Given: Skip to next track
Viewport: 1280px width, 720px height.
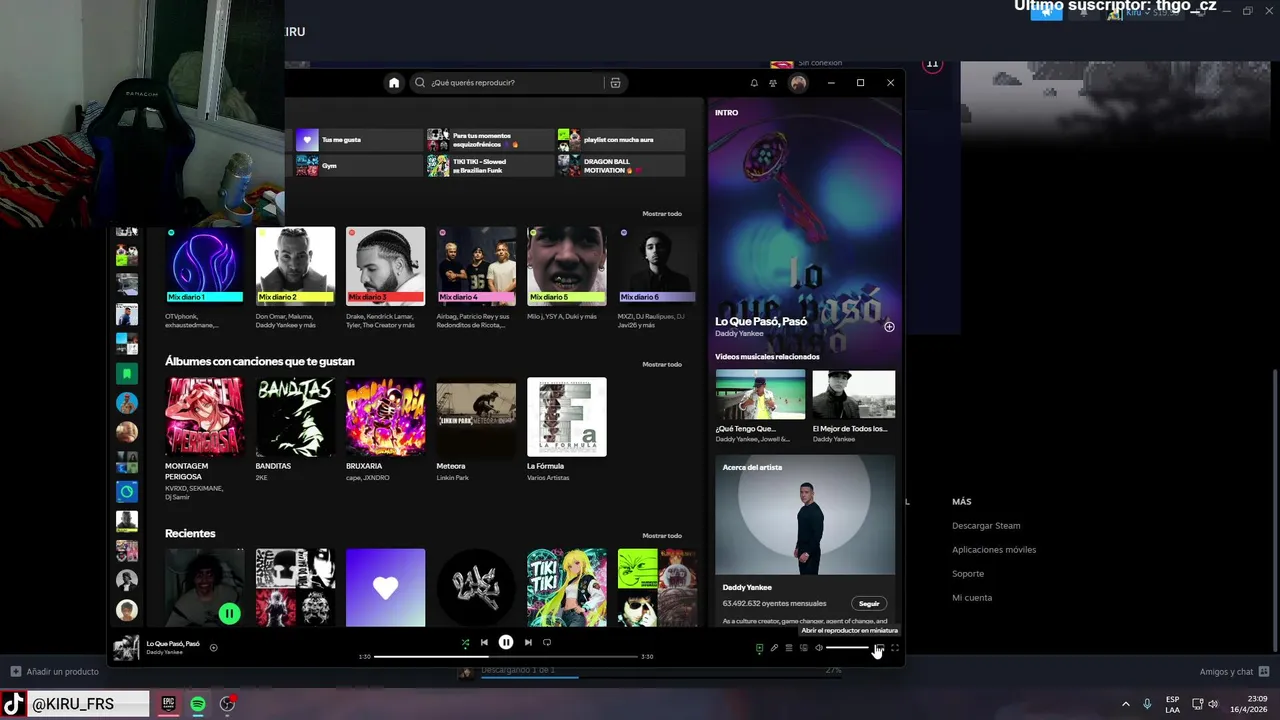Looking at the screenshot, I should pyautogui.click(x=528, y=642).
